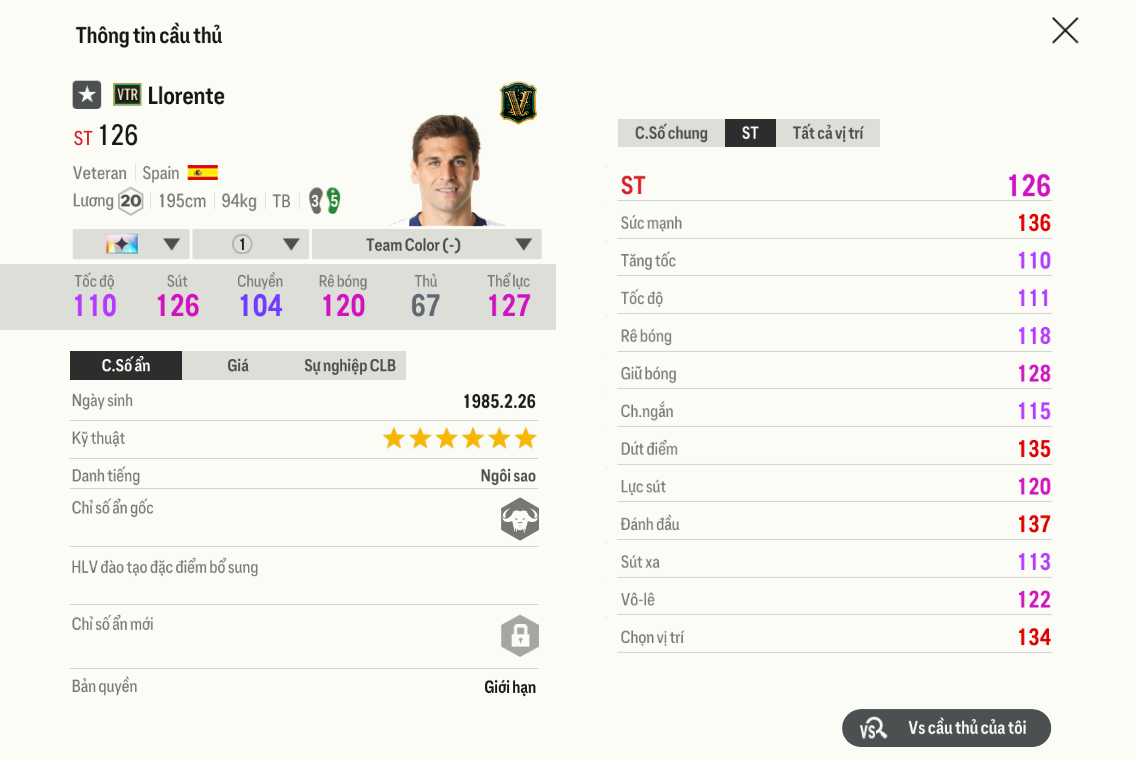Click the buffalo hidden-stat icon
The width and height of the screenshot is (1136, 760).
click(x=519, y=519)
